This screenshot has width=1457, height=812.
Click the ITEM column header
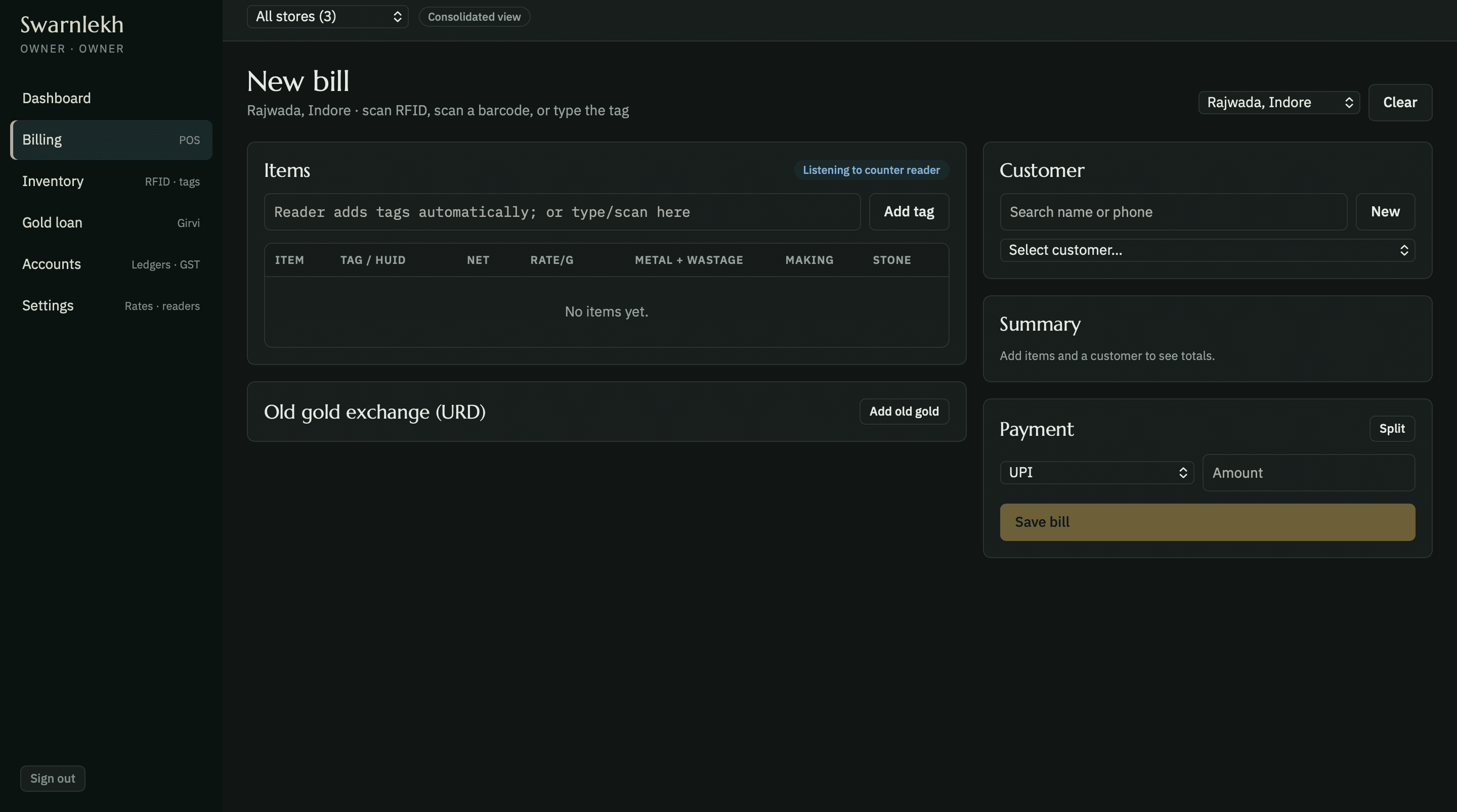click(289, 260)
